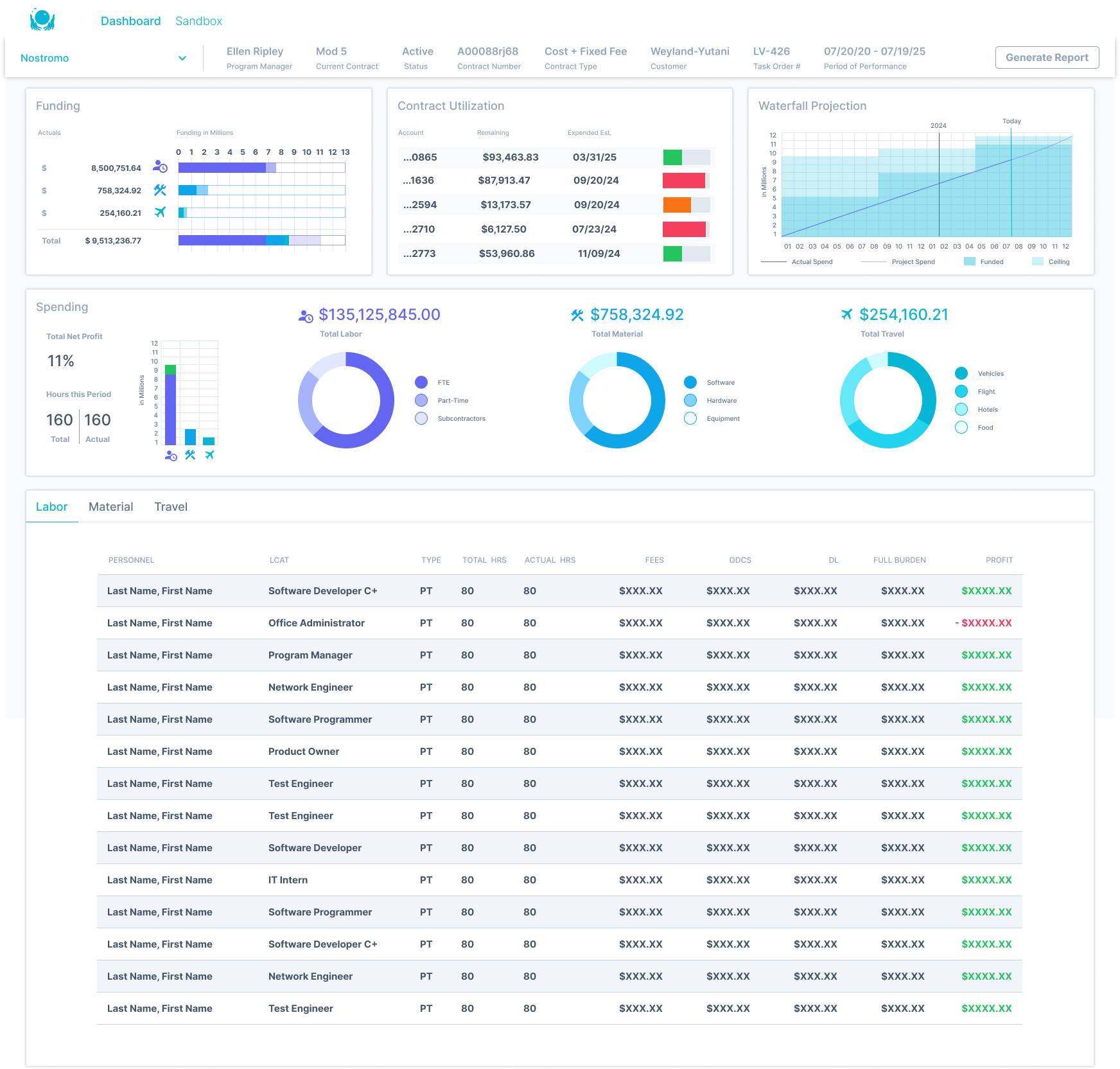Click the PERSONNEL column header
The width and height of the screenshot is (1120, 1069).
131,560
